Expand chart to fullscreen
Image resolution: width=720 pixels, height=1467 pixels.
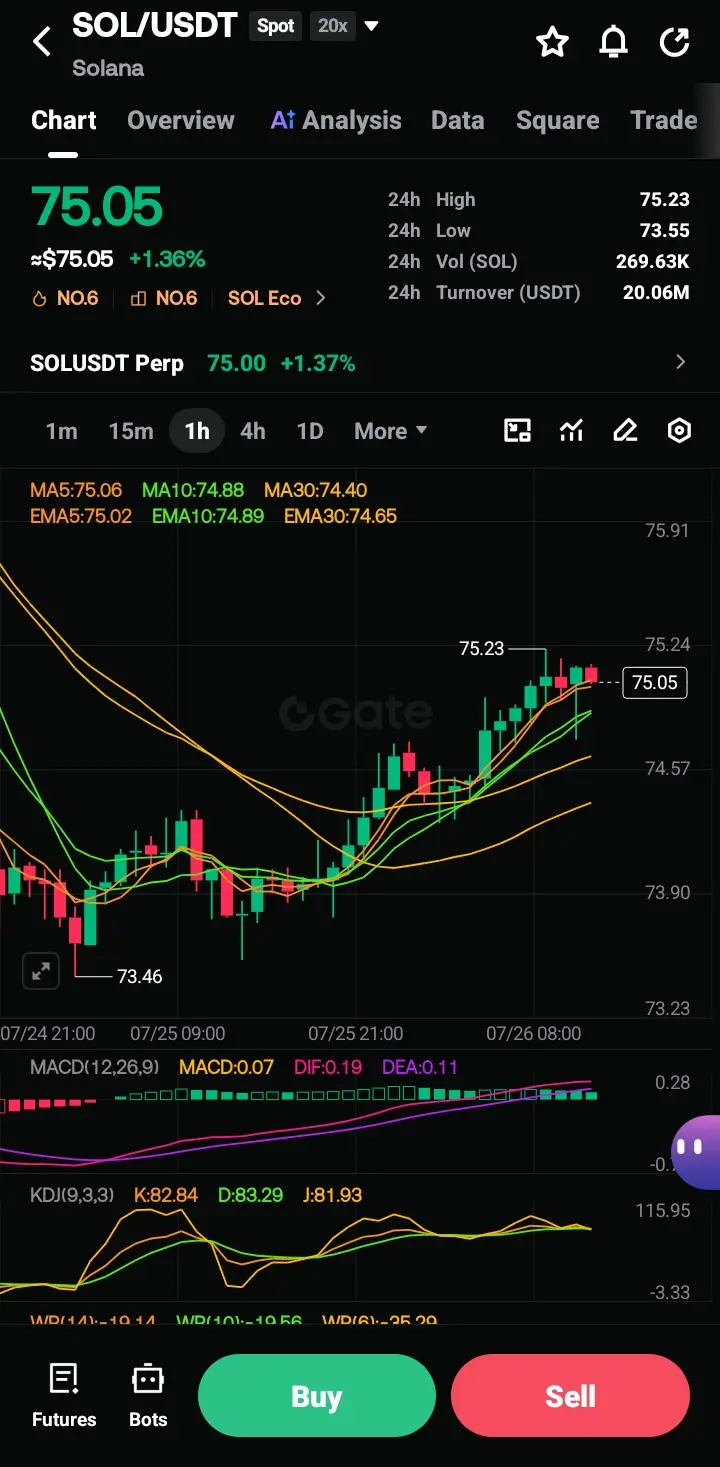41,970
